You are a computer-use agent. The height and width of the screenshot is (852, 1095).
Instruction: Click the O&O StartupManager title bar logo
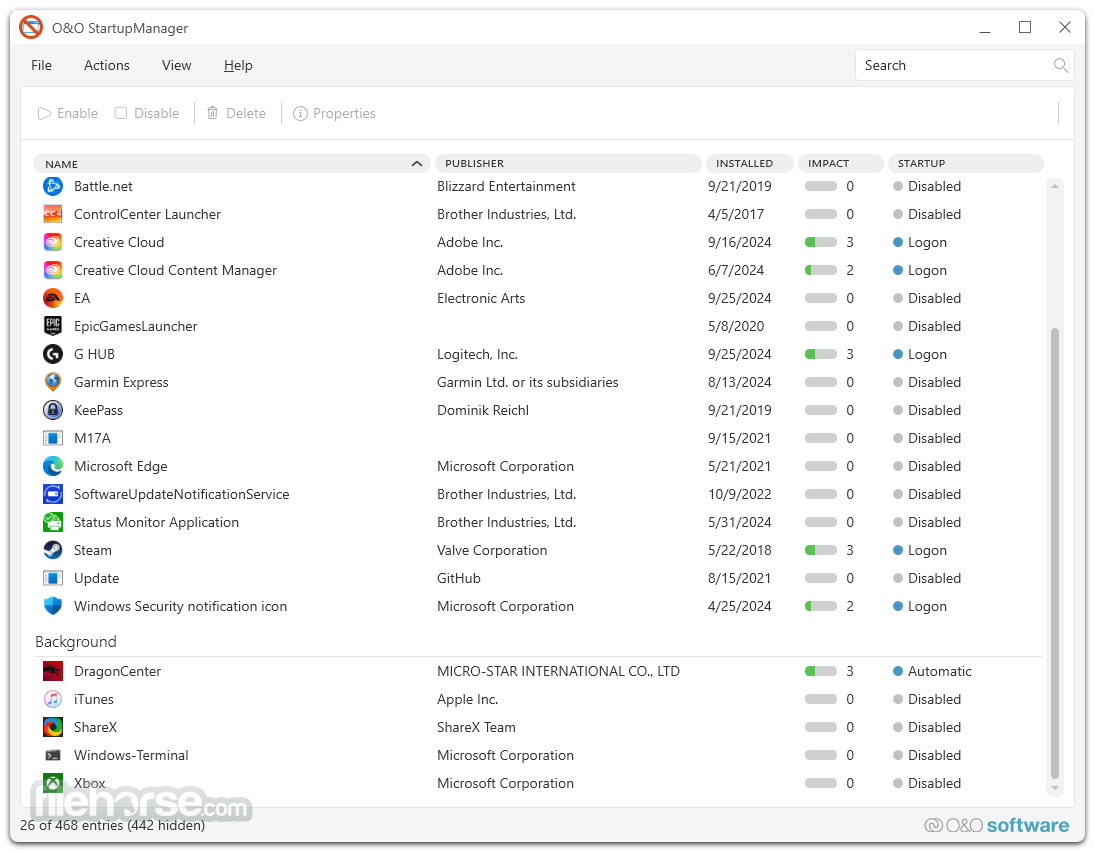(x=31, y=28)
